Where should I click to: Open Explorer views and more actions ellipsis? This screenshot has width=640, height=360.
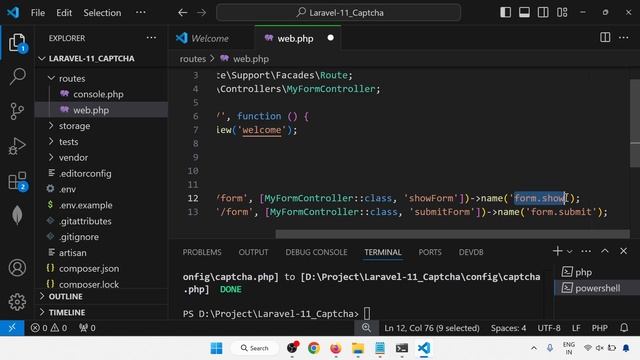coord(151,38)
